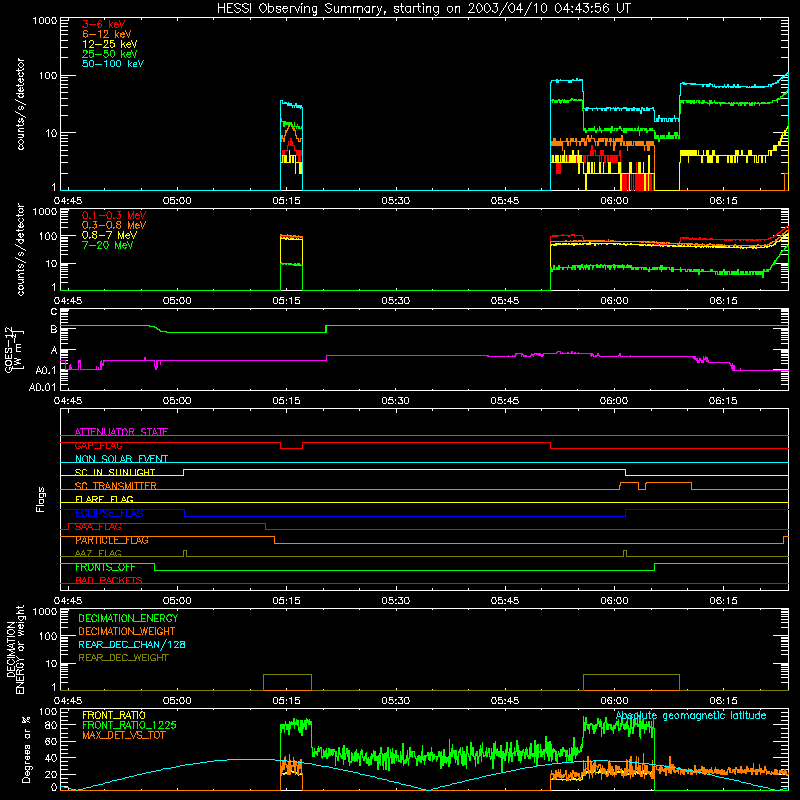Select the FLARE_FLAG label
Screen dimensions: 800x800
click(x=104, y=499)
